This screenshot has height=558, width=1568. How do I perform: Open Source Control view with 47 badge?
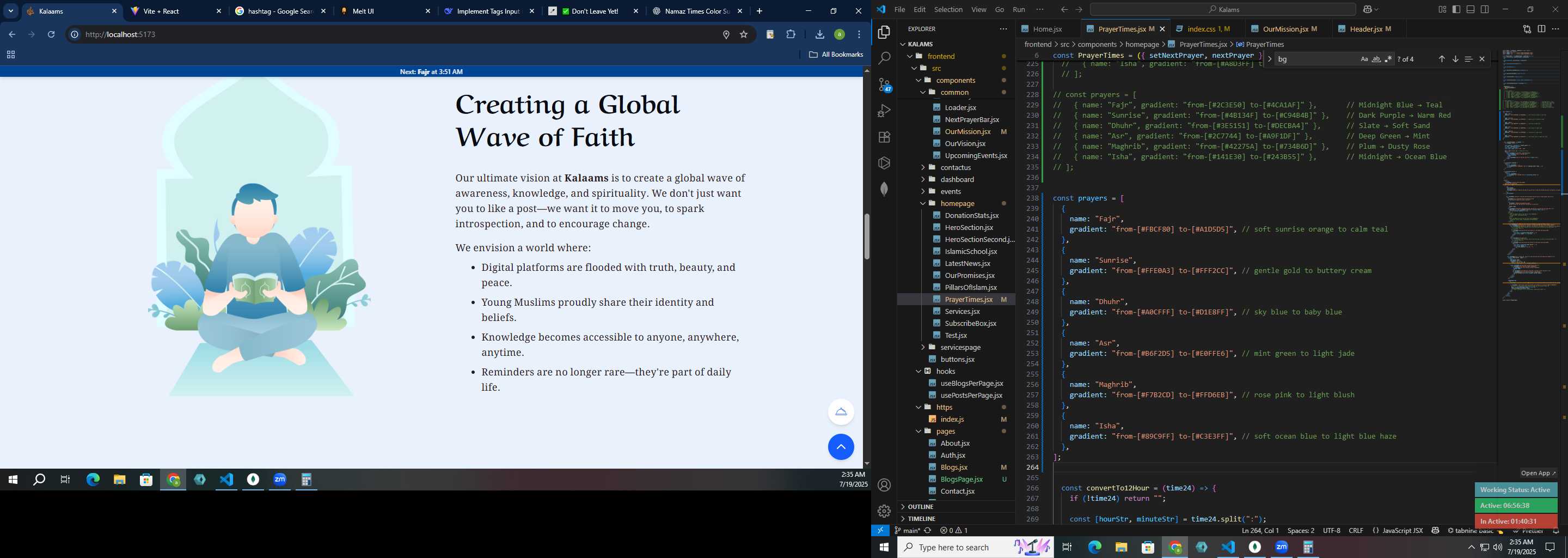pos(884,84)
